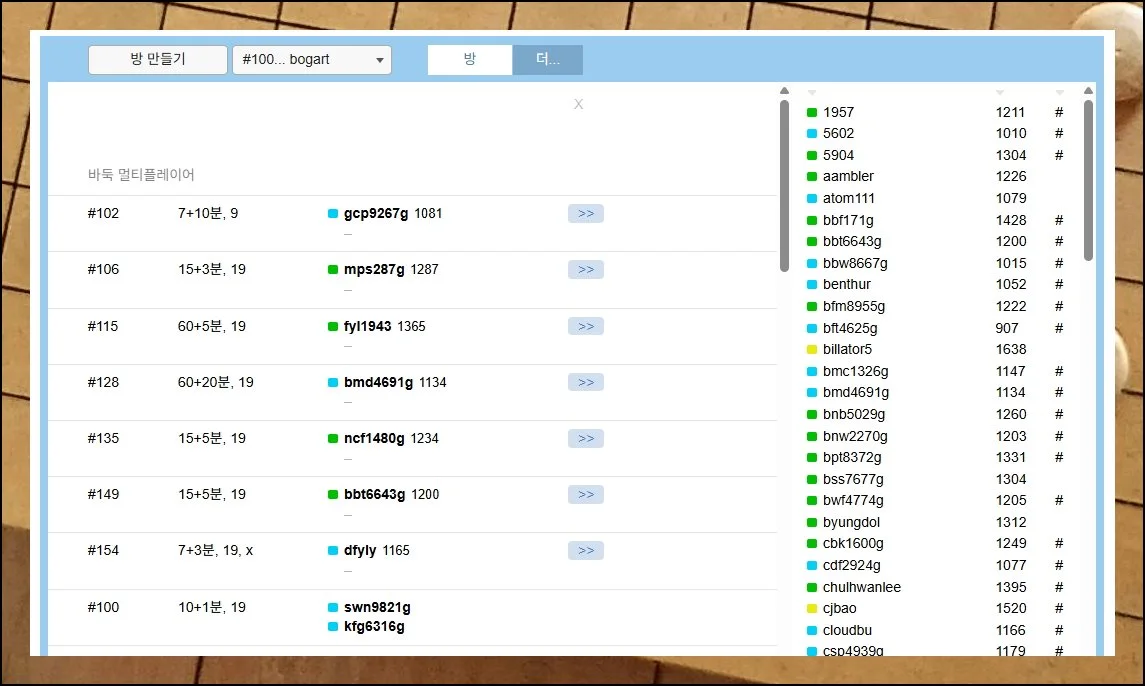Click sort arrow above player name column
Viewport: 1145px width, 686px height.
(812, 93)
